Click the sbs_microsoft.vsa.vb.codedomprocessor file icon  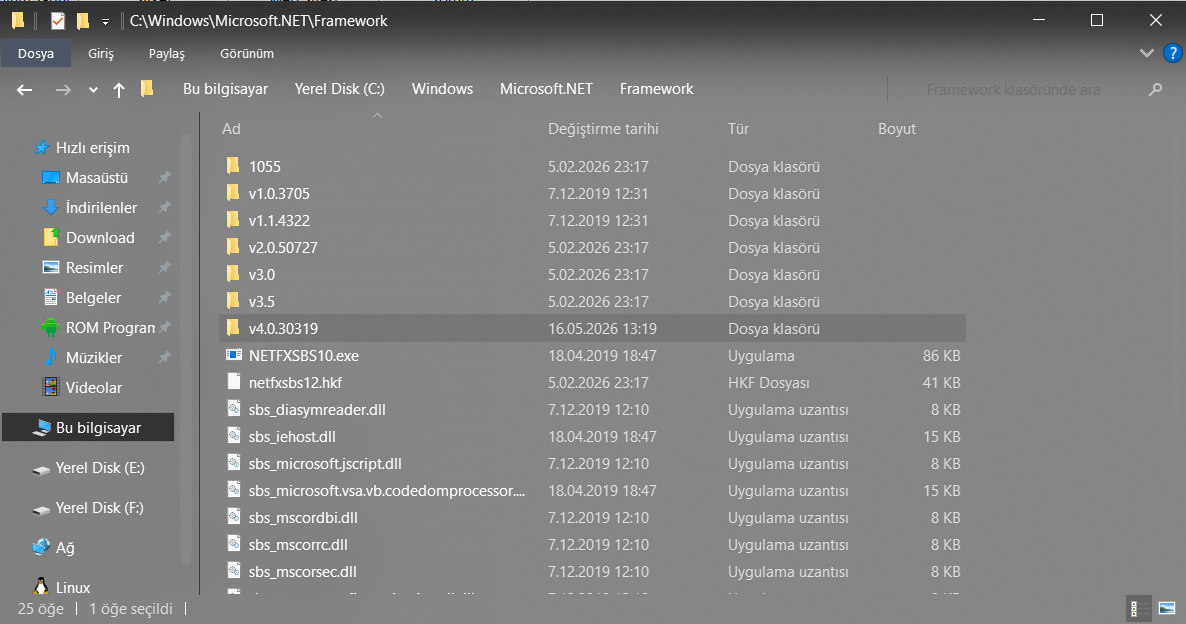point(234,490)
